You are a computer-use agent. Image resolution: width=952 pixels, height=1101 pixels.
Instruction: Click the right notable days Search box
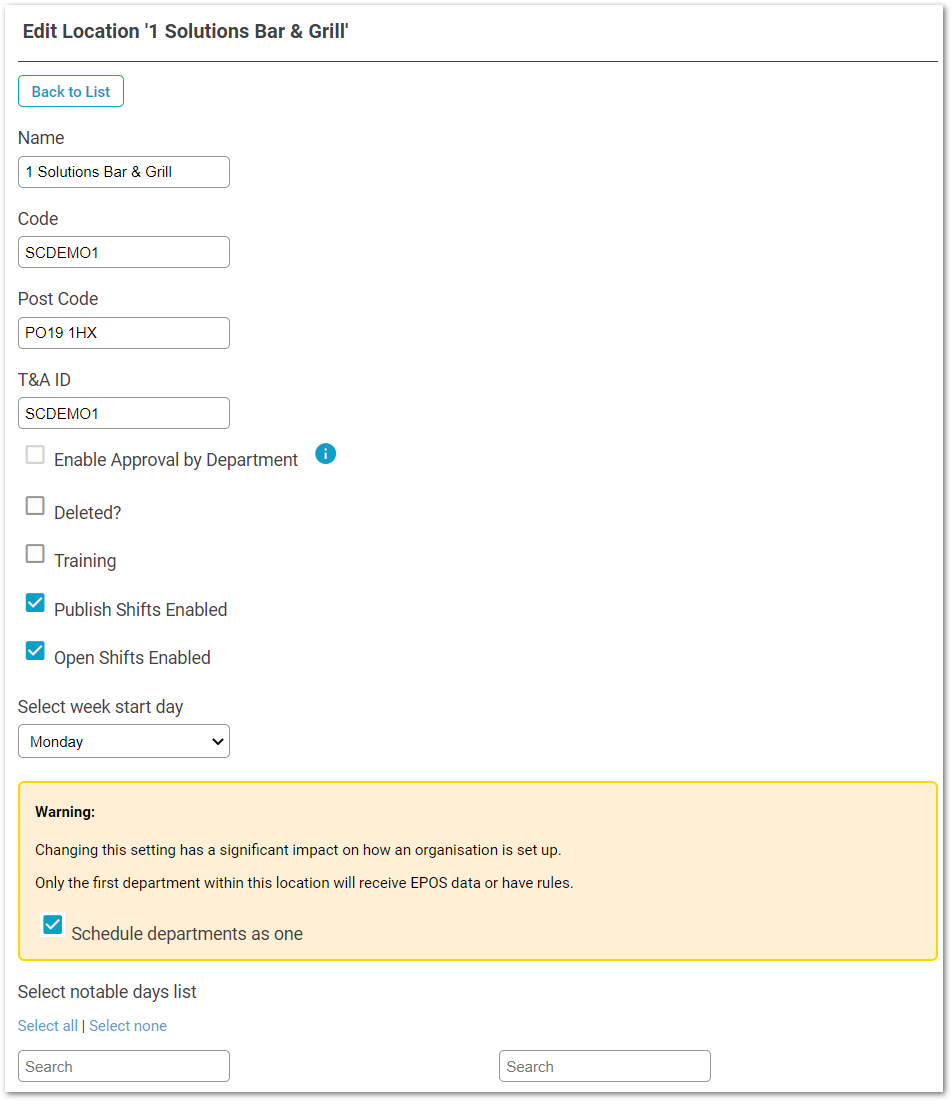tap(604, 1066)
